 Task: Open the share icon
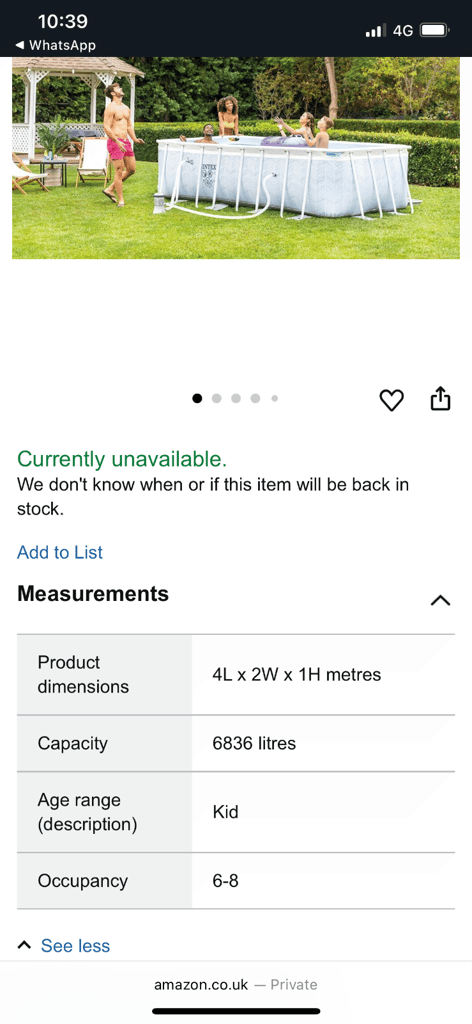(x=441, y=398)
